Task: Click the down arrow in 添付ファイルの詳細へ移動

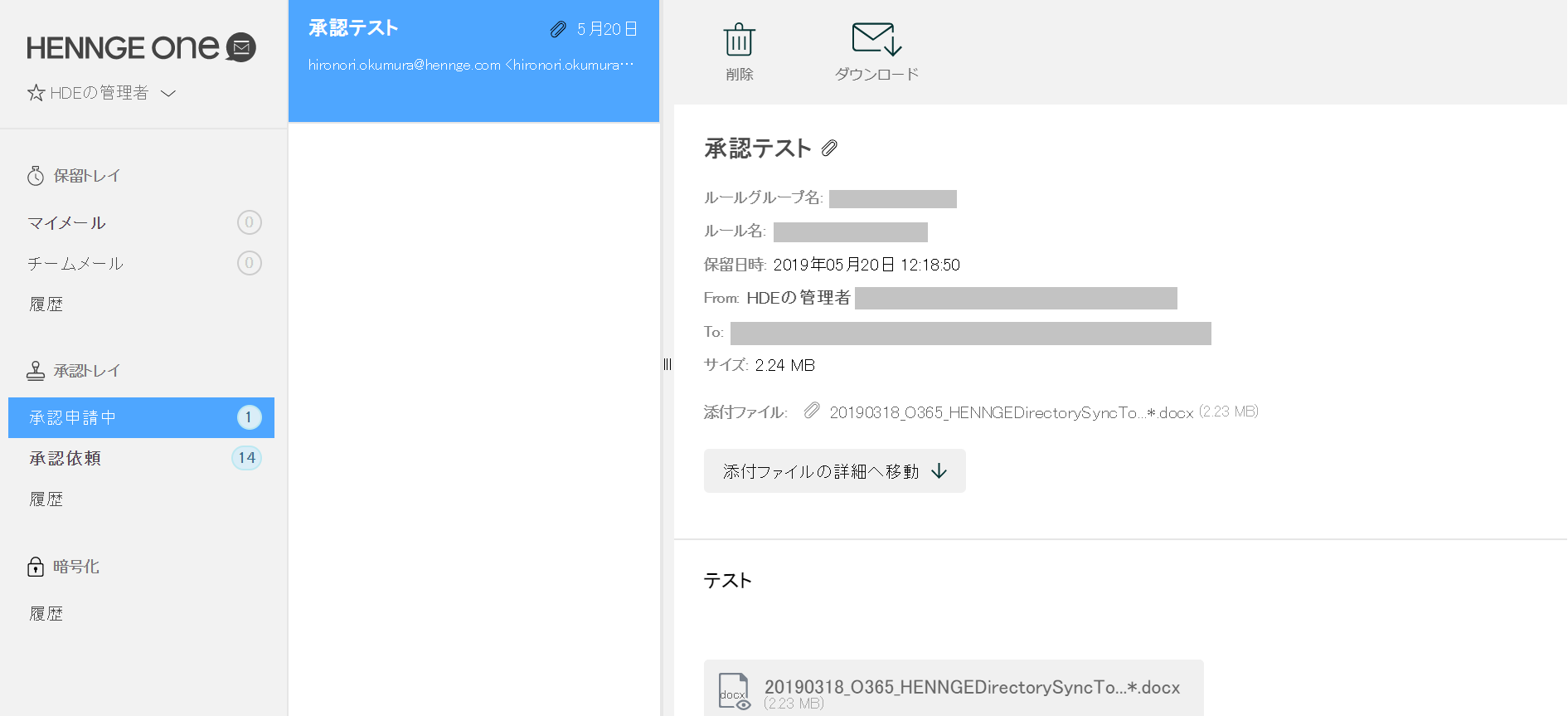Action: point(939,471)
